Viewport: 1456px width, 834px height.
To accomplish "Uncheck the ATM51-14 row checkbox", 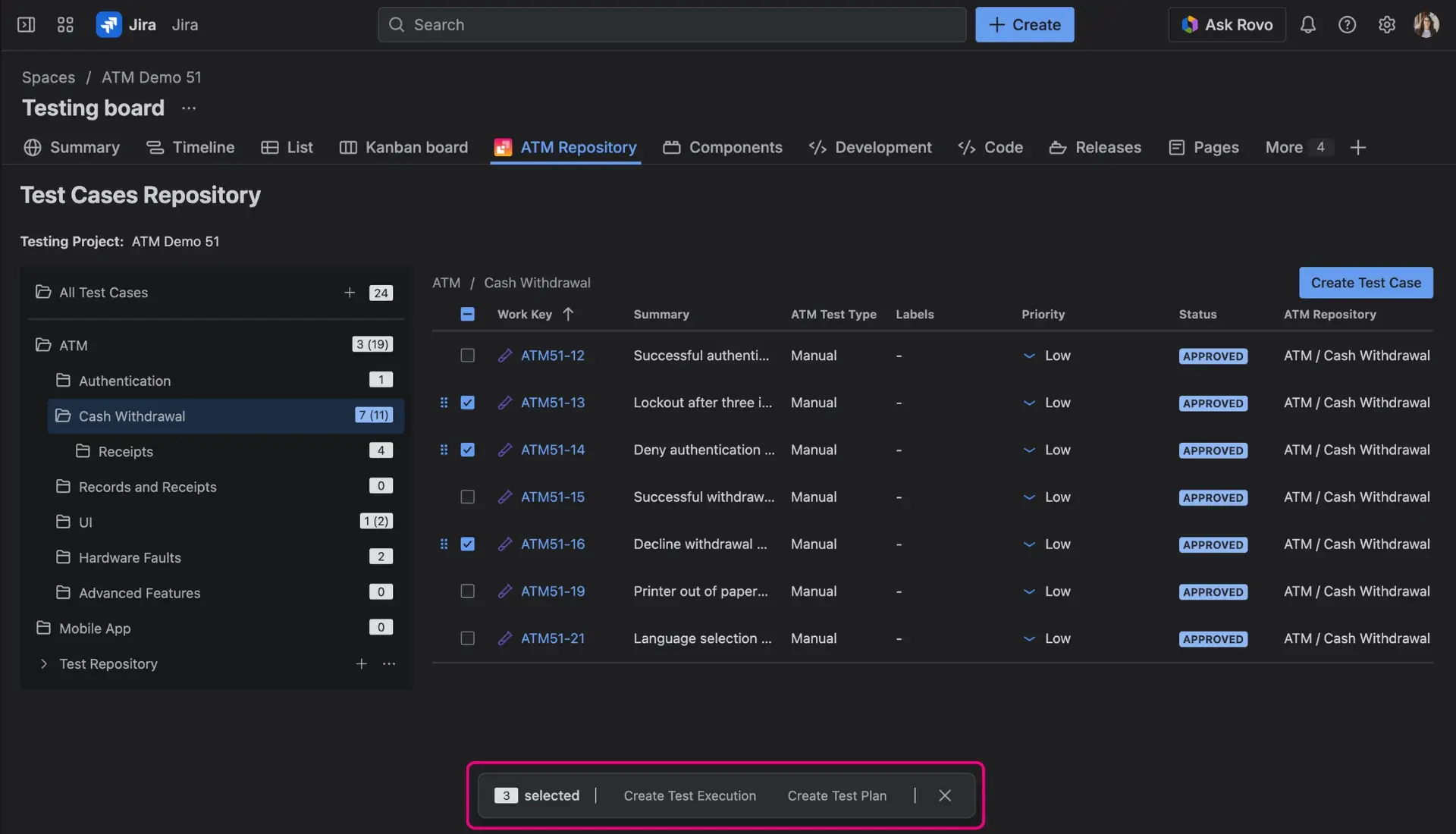I will (467, 450).
